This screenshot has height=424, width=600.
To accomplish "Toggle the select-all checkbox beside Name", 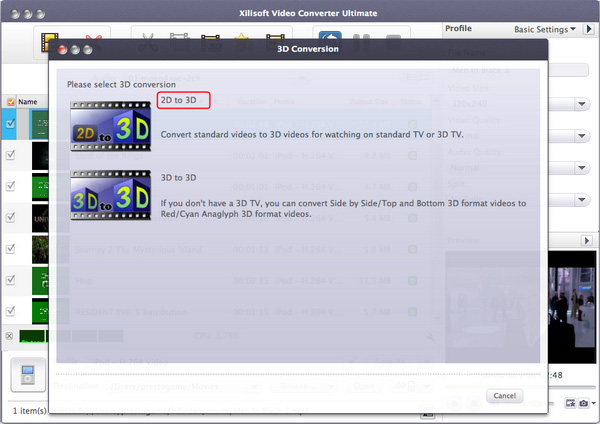I will tap(10, 101).
